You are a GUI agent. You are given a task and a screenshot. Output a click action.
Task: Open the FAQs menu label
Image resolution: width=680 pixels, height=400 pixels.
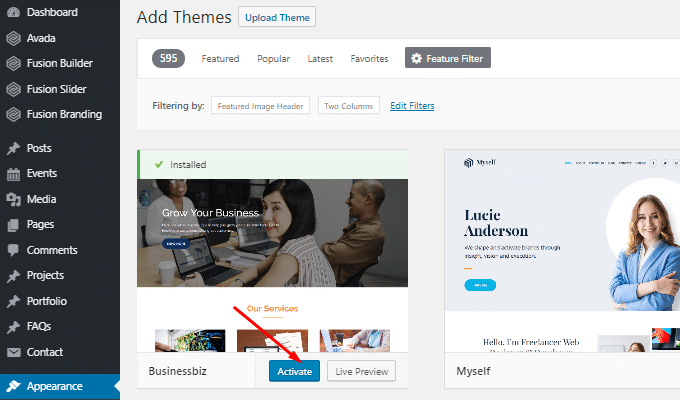pos(39,326)
